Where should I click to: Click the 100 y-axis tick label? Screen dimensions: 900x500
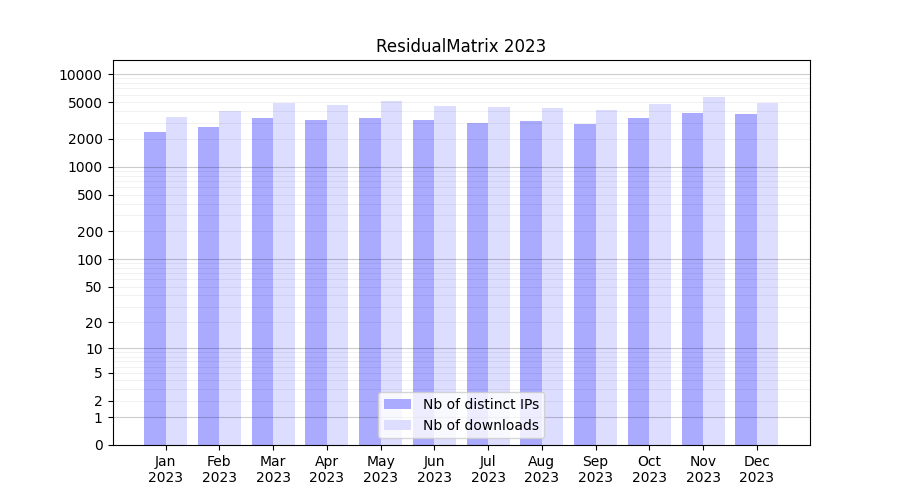click(x=90, y=260)
